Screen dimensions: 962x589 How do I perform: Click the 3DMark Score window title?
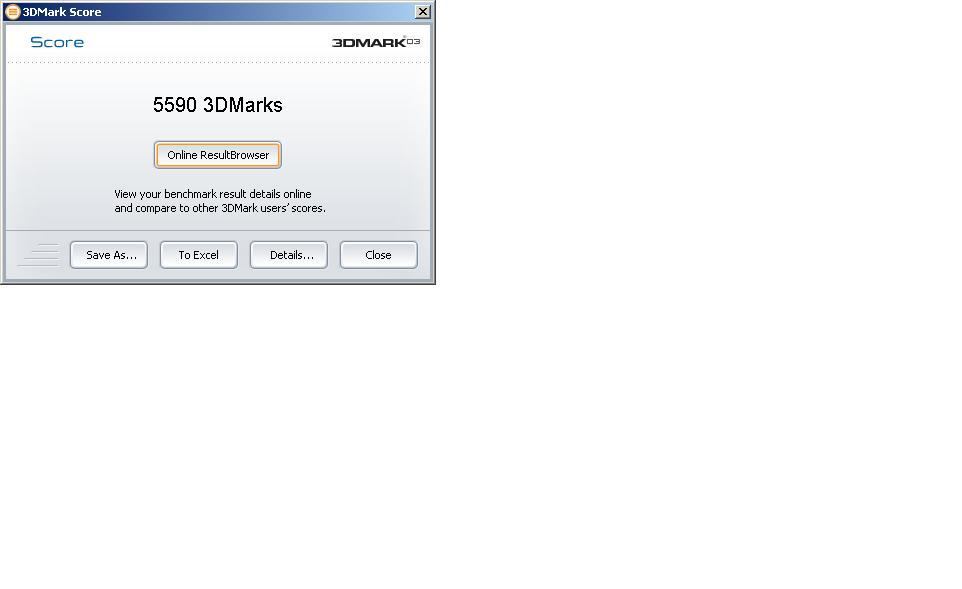coord(62,12)
